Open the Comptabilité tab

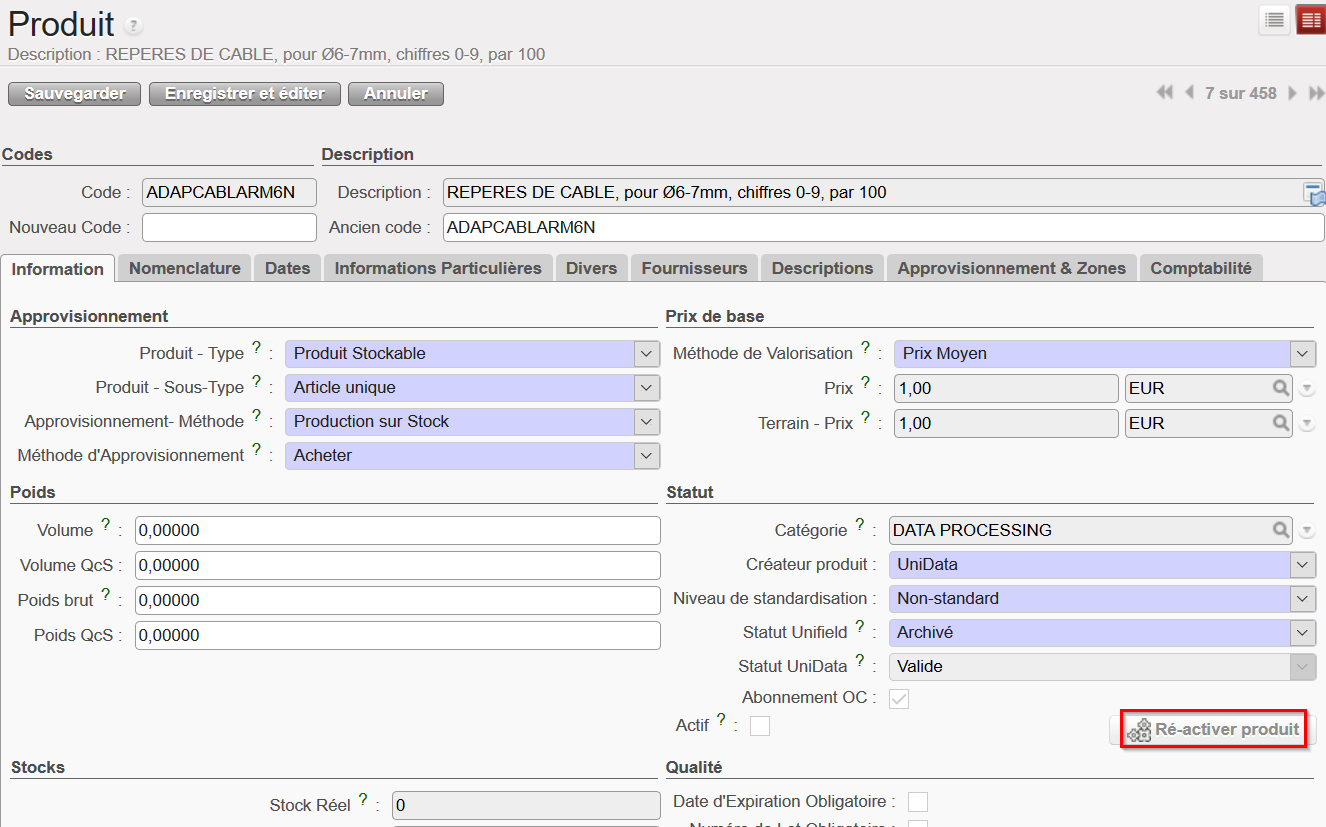(x=1200, y=268)
